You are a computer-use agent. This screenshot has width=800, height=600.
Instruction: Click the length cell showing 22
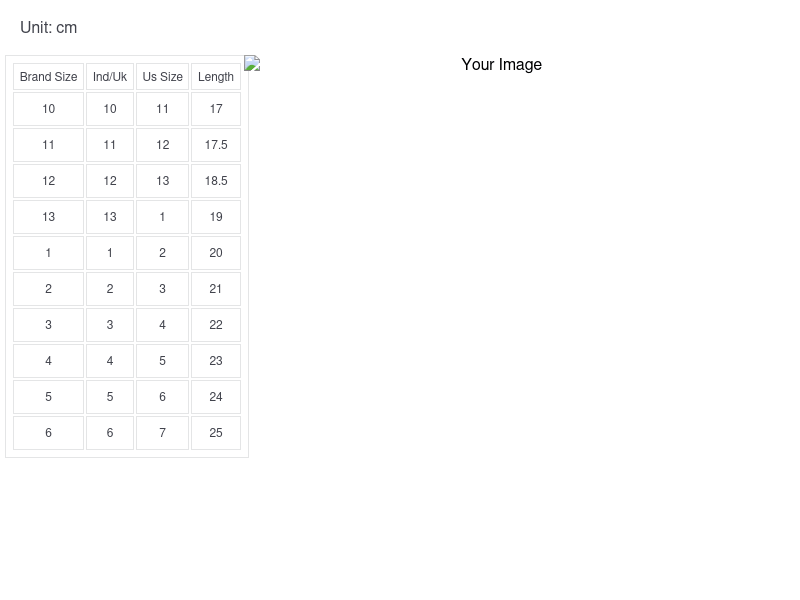tap(216, 325)
